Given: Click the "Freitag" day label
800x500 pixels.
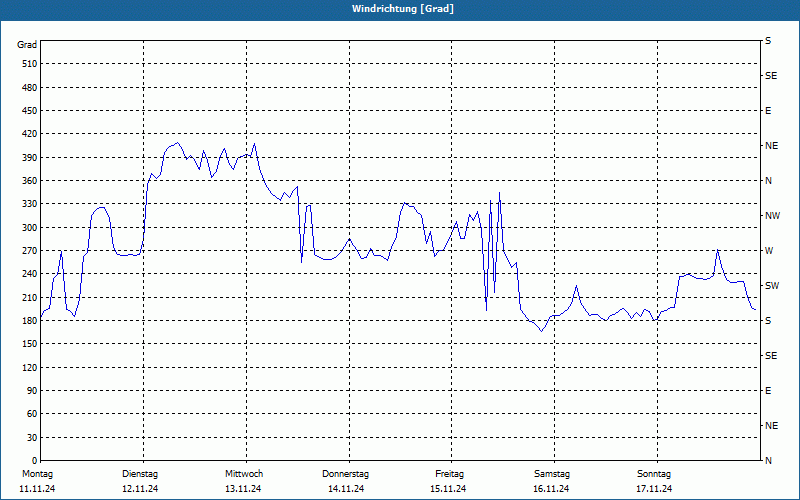Looking at the screenshot, I should coord(449,474).
